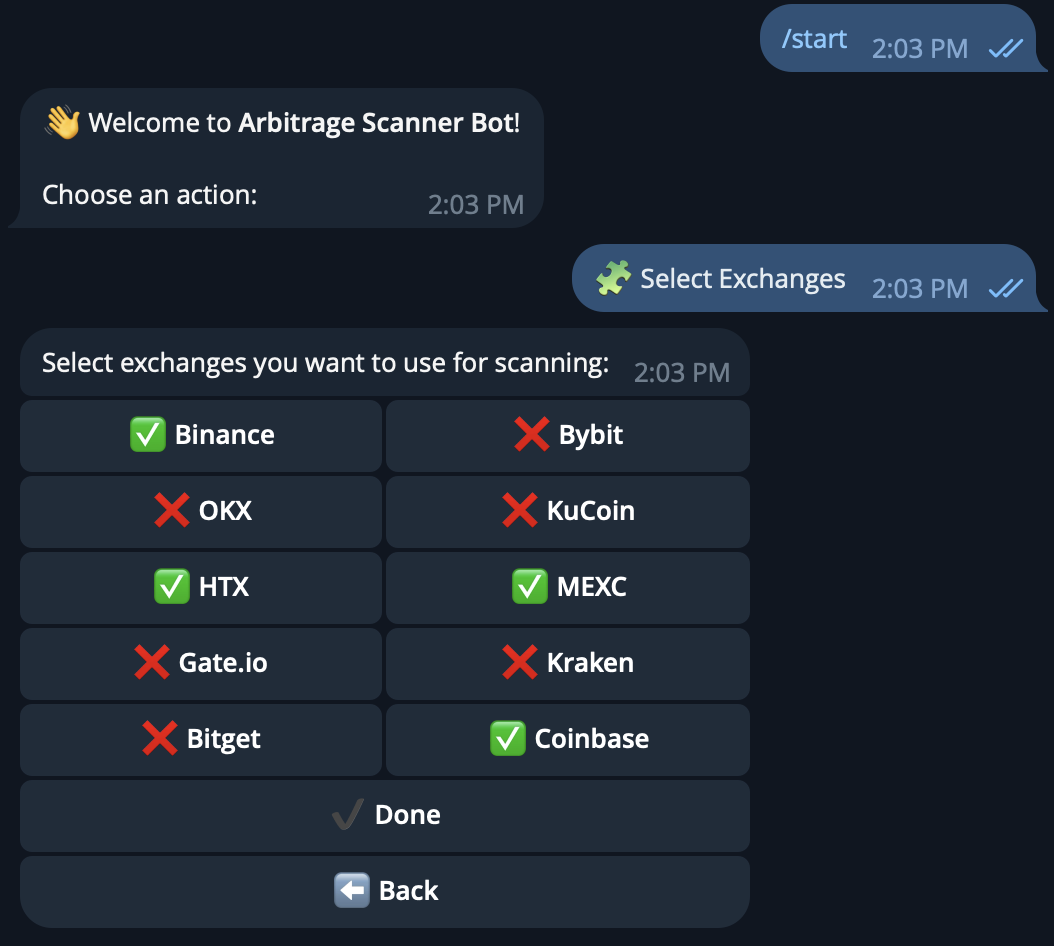This screenshot has height=946, width=1054.
Task: Toggle the Binance exchange off
Action: tap(200, 434)
